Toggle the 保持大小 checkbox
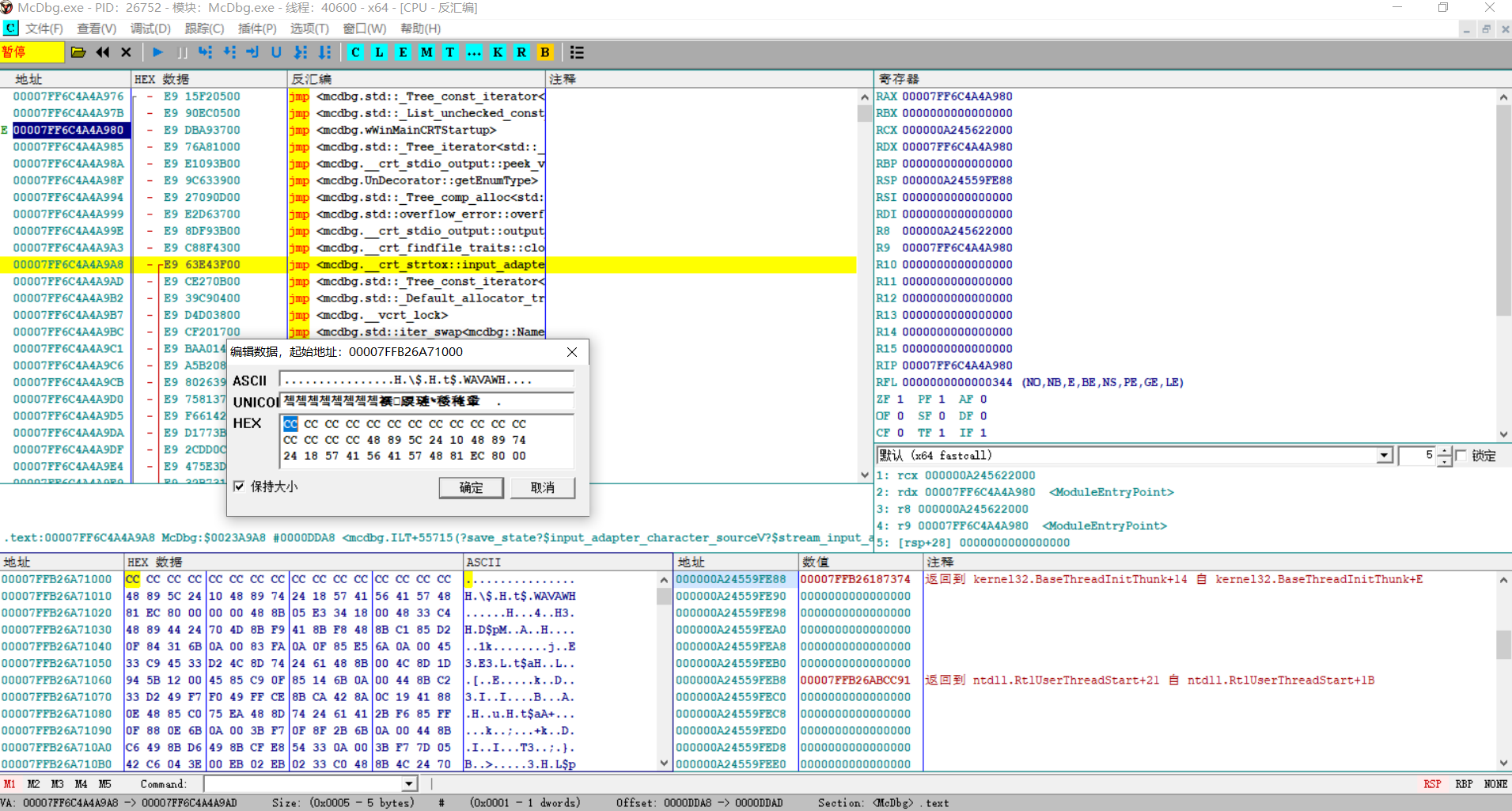 coord(239,487)
